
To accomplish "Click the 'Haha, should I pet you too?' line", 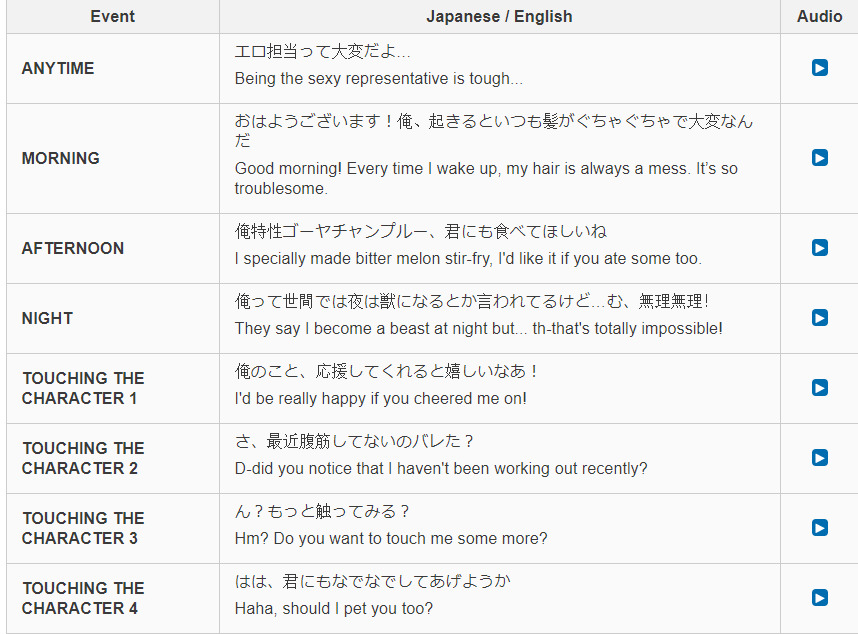I will [333, 608].
